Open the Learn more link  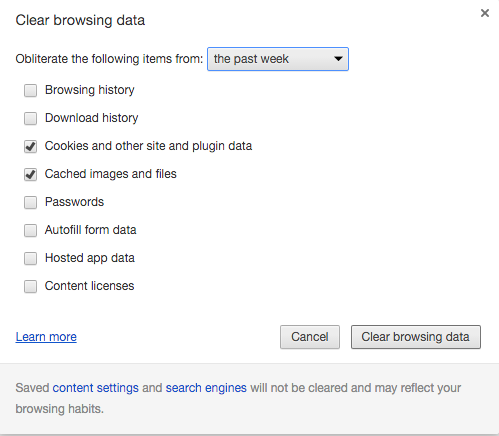tap(46, 337)
